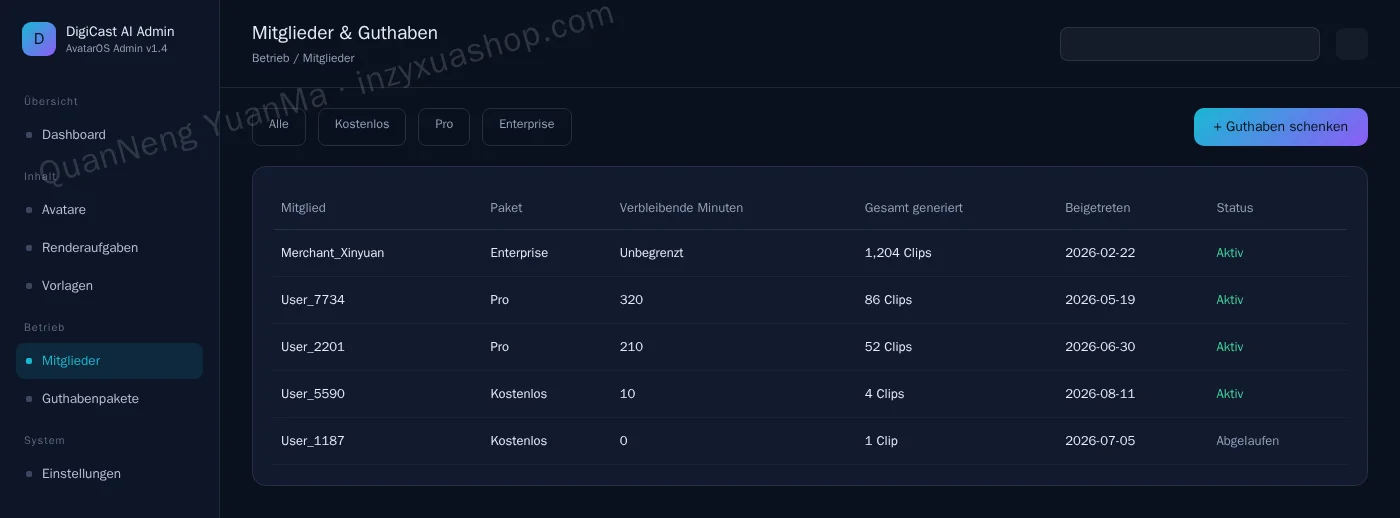Focus the search field in the header
Image resolution: width=1400 pixels, height=518 pixels.
click(1190, 44)
